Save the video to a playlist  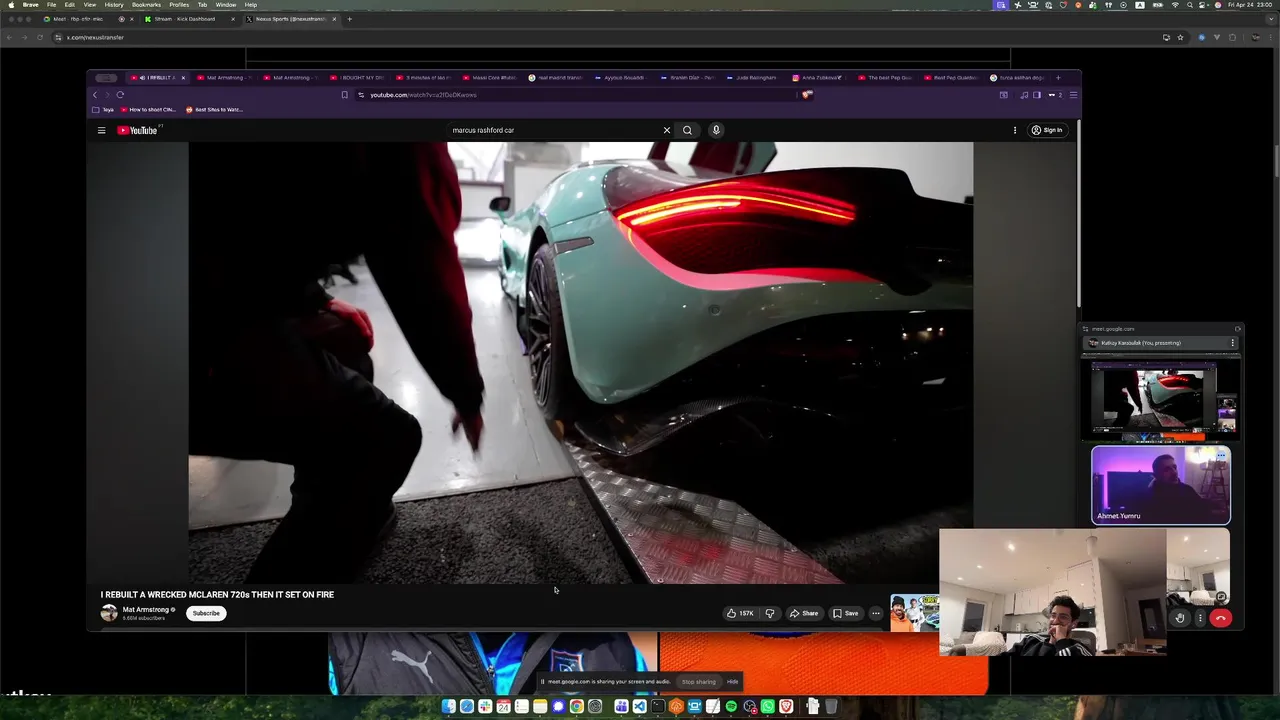click(x=846, y=613)
